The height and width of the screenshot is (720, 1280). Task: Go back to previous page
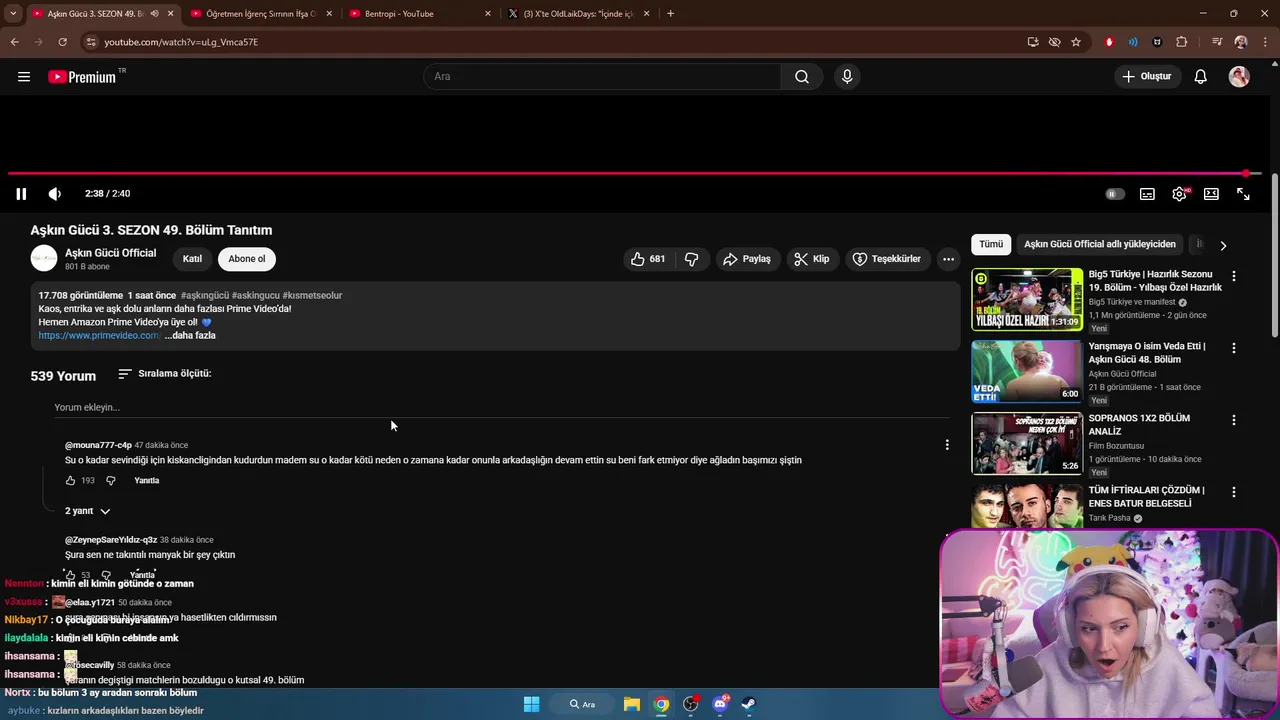[x=14, y=42]
